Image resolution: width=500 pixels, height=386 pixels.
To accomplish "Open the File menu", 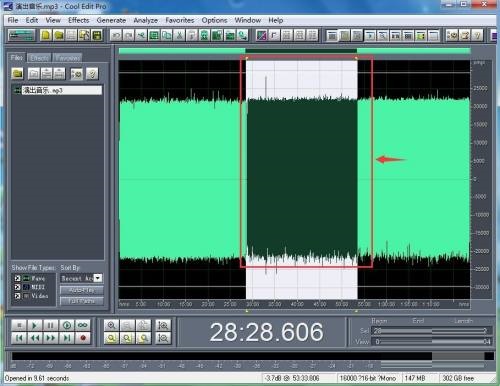I will (x=13, y=20).
